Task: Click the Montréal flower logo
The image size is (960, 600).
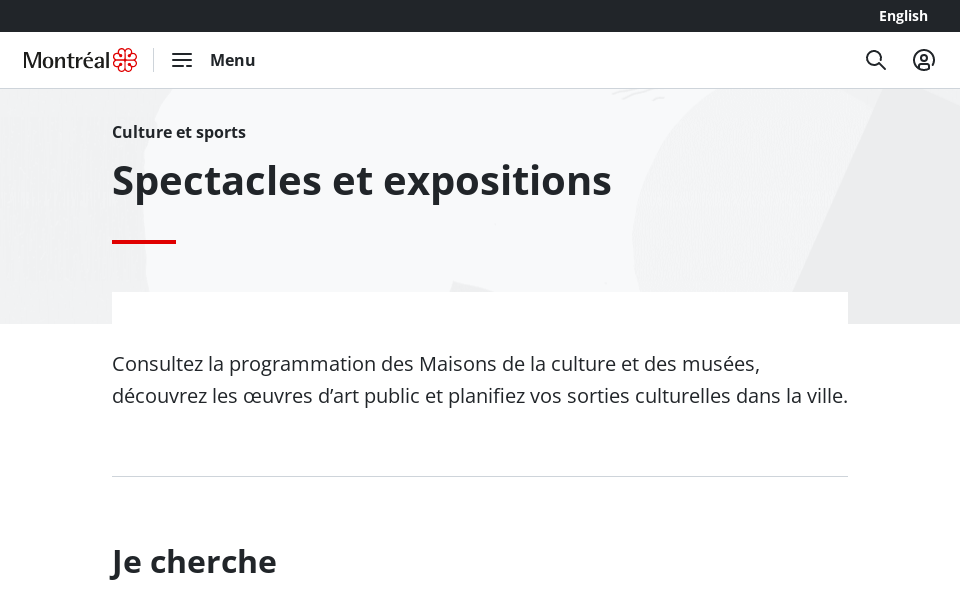Action: pyautogui.click(x=122, y=60)
